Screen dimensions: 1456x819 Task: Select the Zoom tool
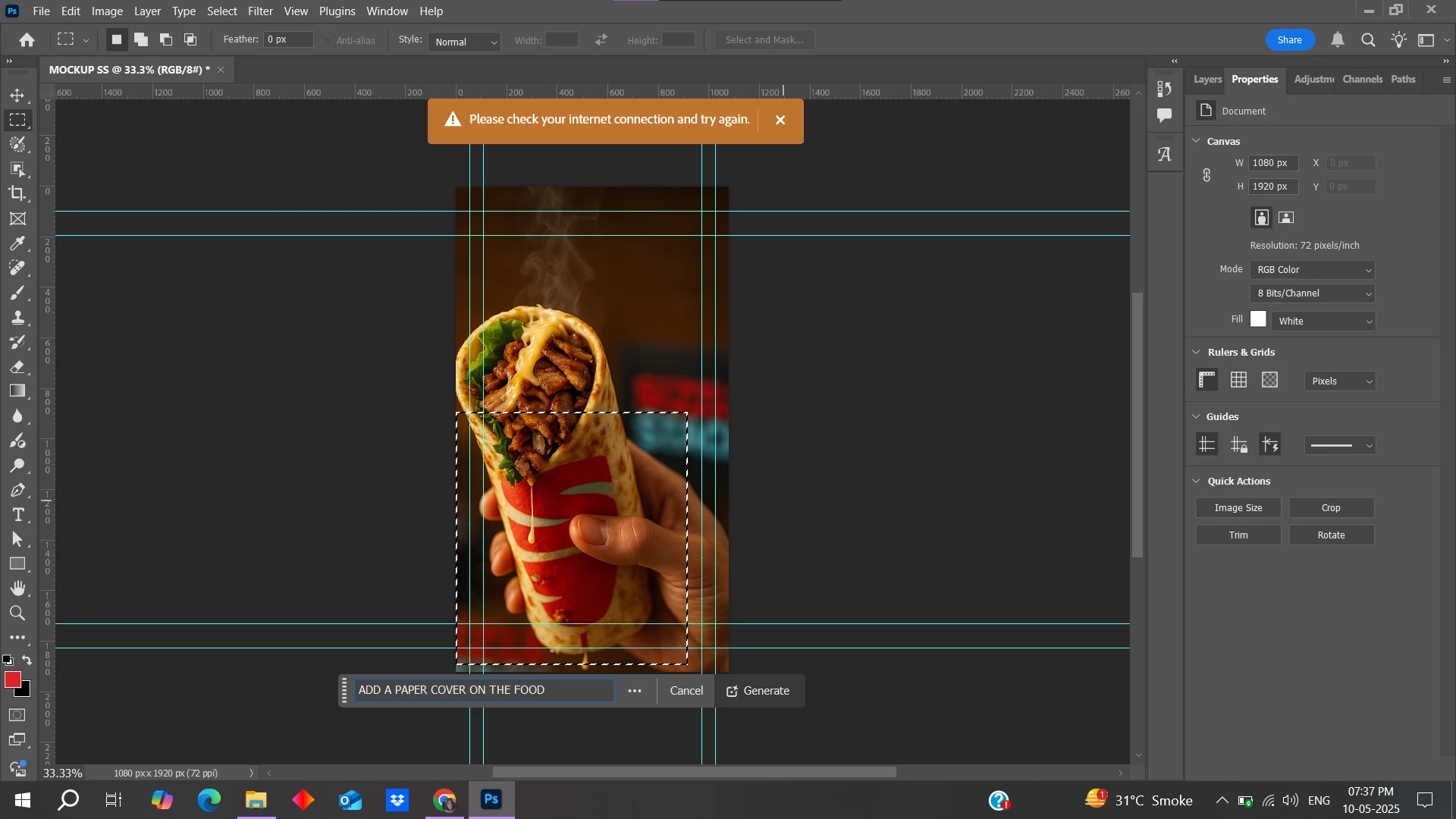17,613
